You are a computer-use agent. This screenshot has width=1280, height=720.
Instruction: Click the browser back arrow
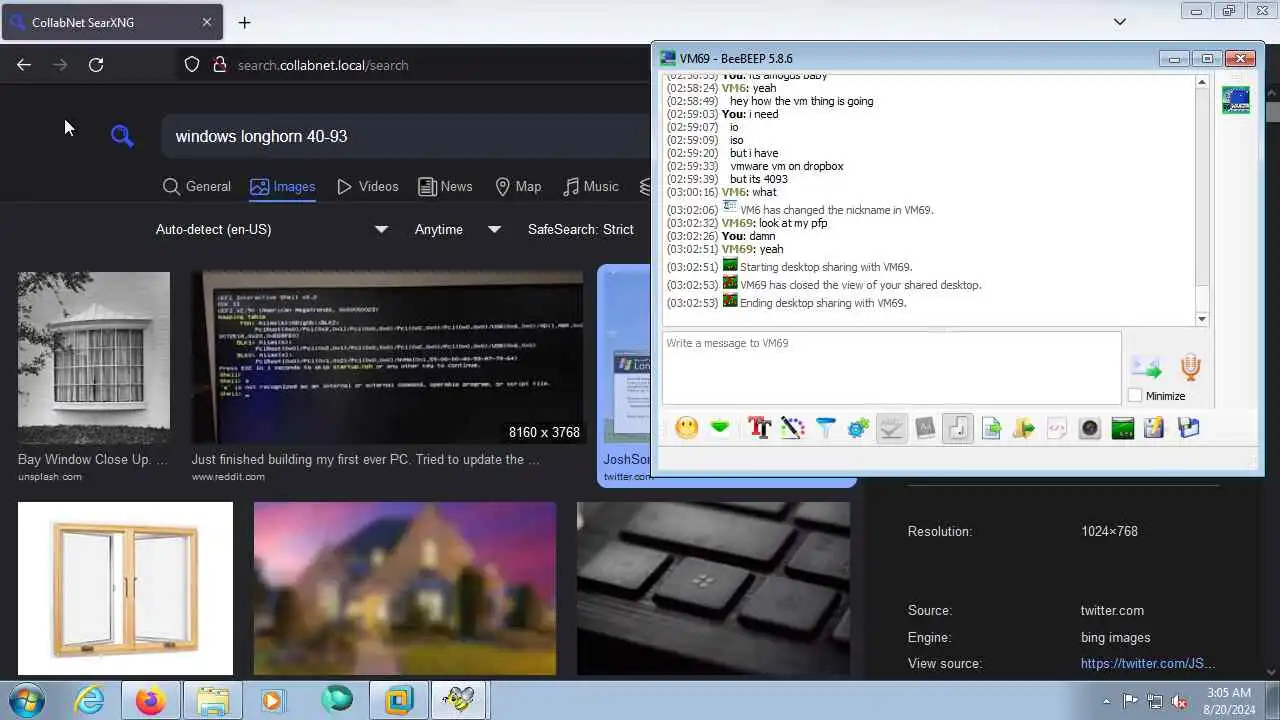click(24, 65)
